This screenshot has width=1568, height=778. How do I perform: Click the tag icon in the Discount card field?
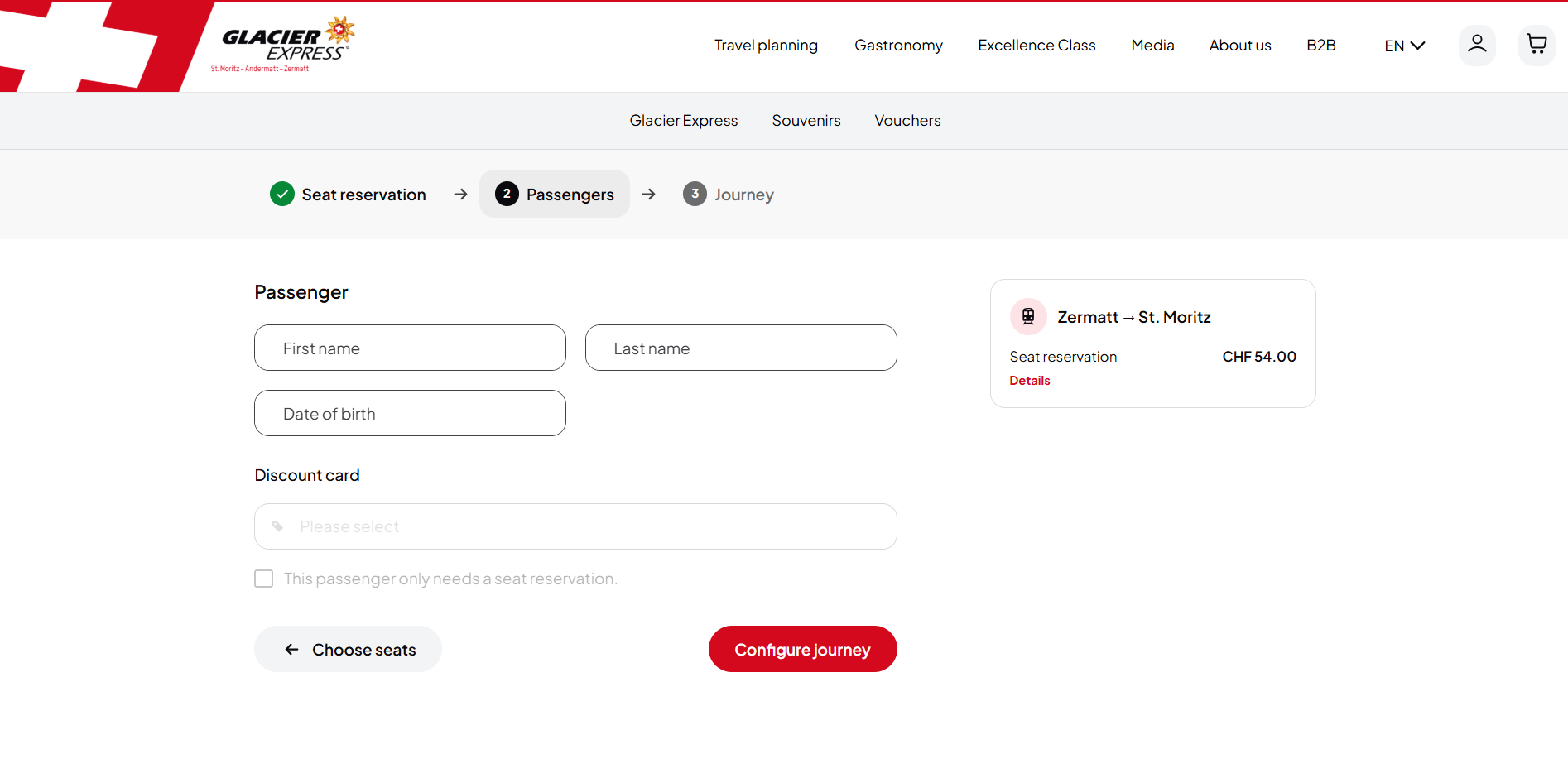pos(278,526)
